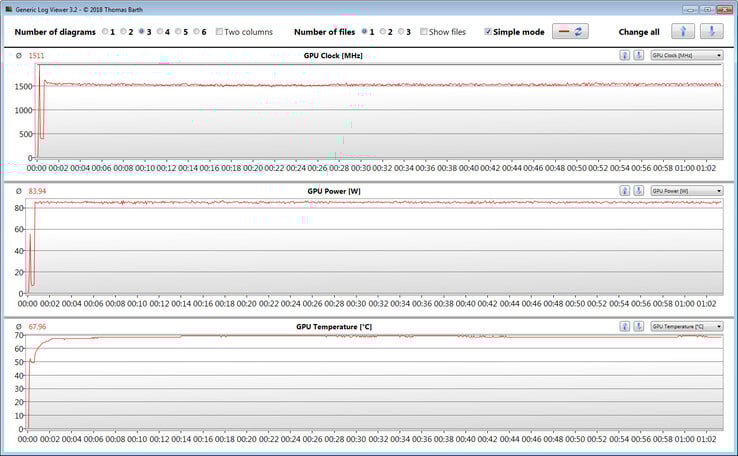Image resolution: width=738 pixels, height=456 pixels.
Task: Minimize the Generic Log Viewer window
Action: point(690,9)
